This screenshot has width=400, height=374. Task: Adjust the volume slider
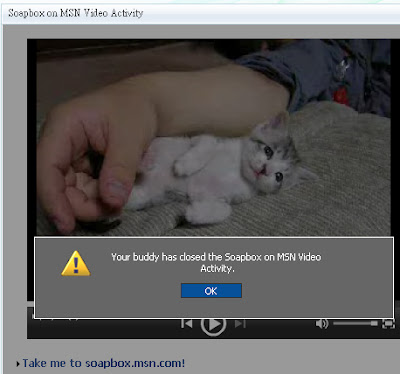pos(355,323)
